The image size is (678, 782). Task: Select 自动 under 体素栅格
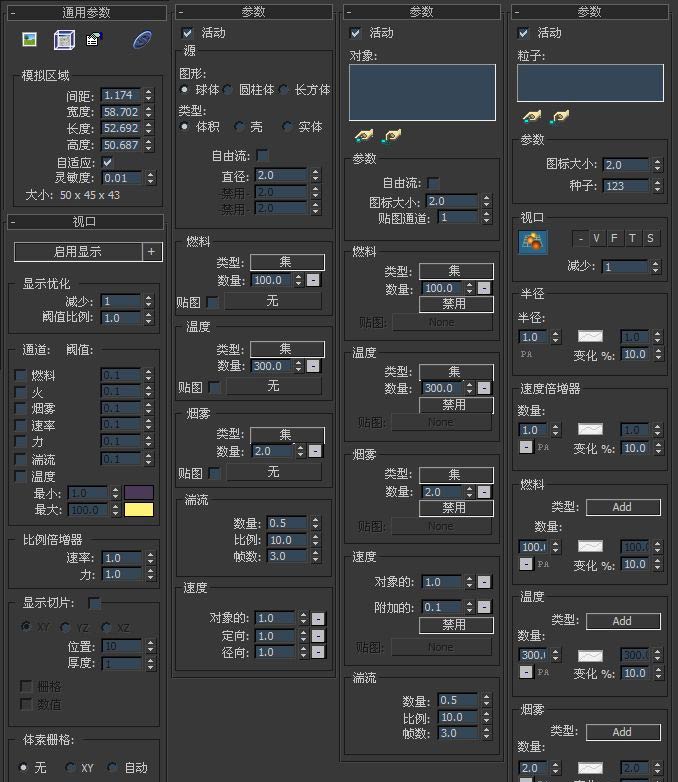pos(112,767)
